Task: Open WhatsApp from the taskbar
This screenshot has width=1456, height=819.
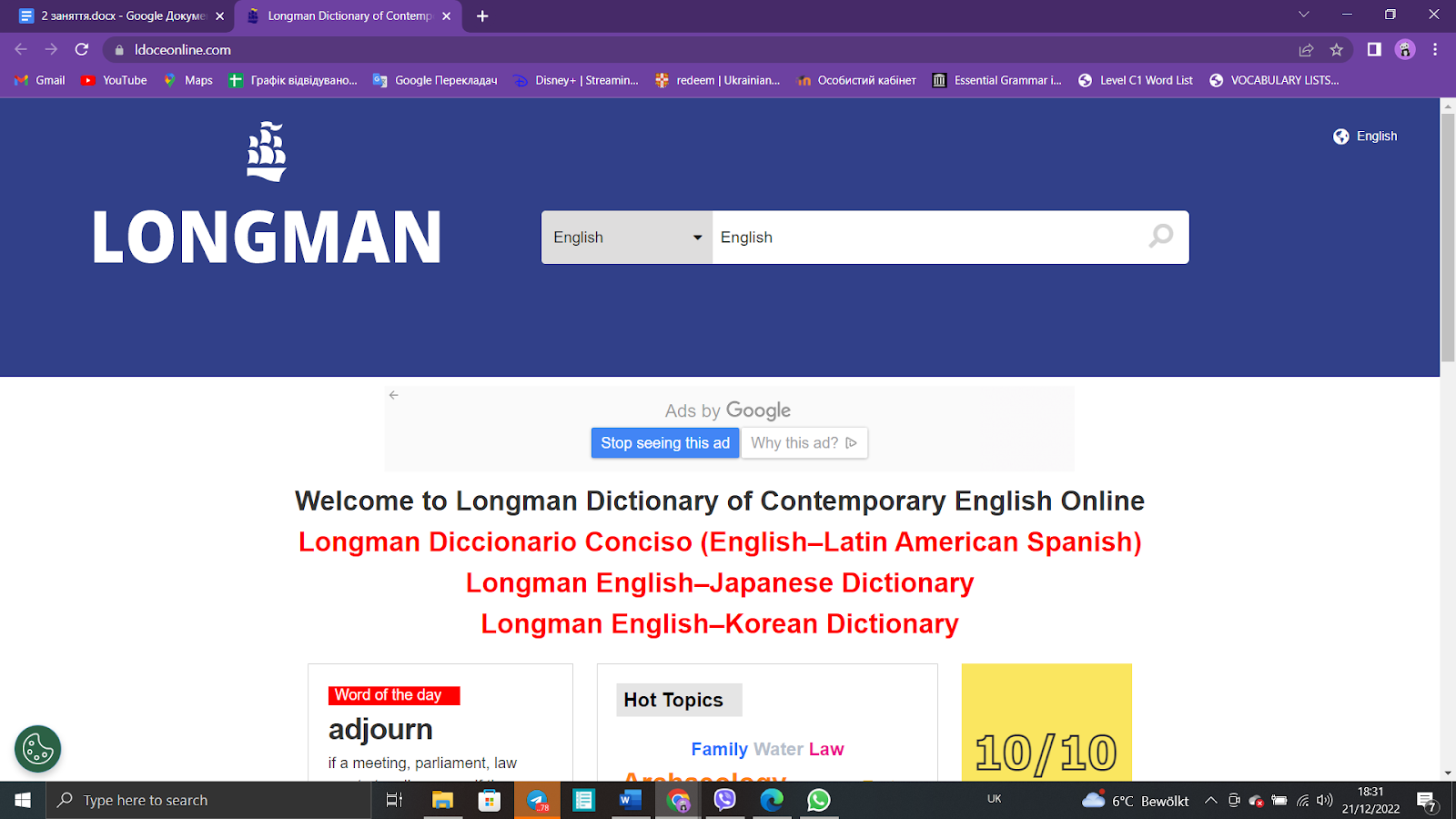Action: 818,800
